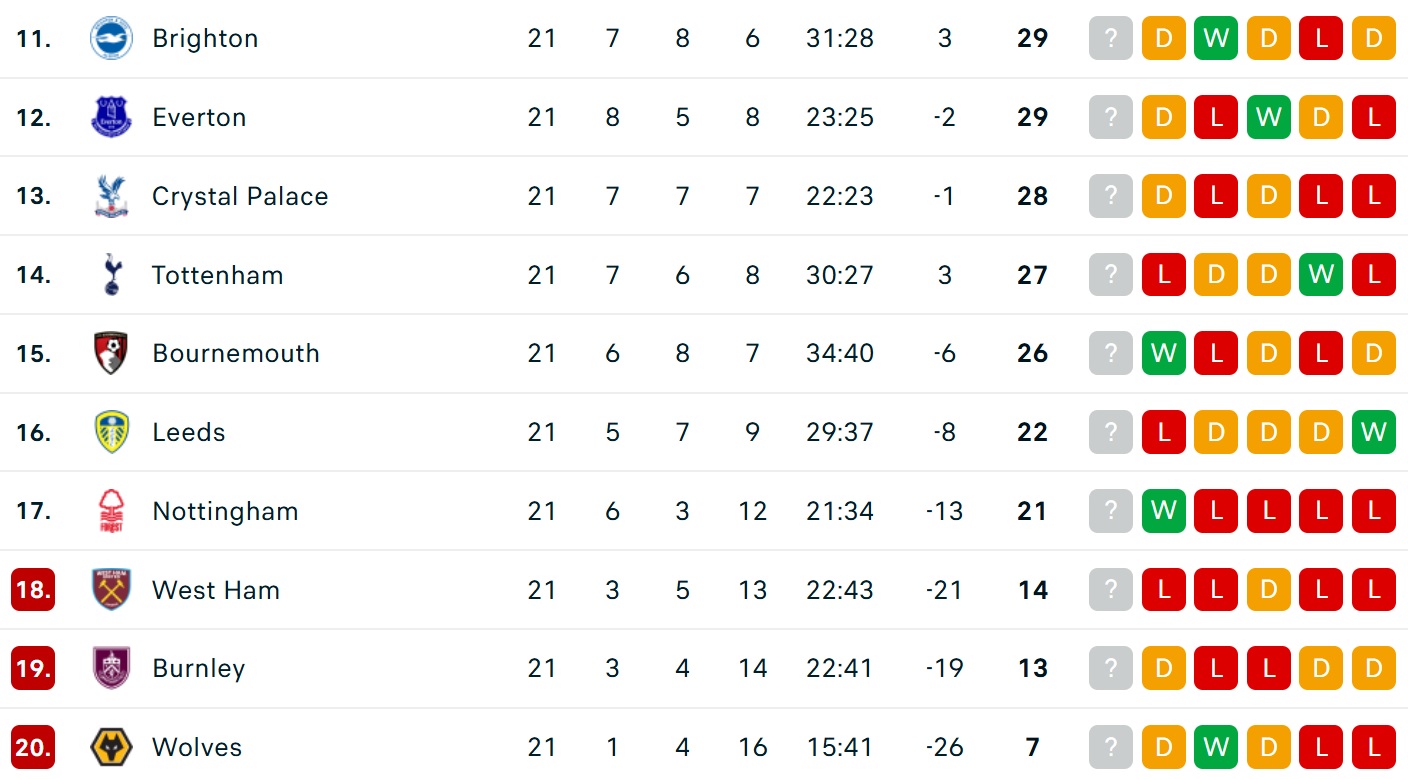This screenshot has width=1408, height=779.
Task: Click the red relegation position 18 badge
Action: (x=33, y=590)
